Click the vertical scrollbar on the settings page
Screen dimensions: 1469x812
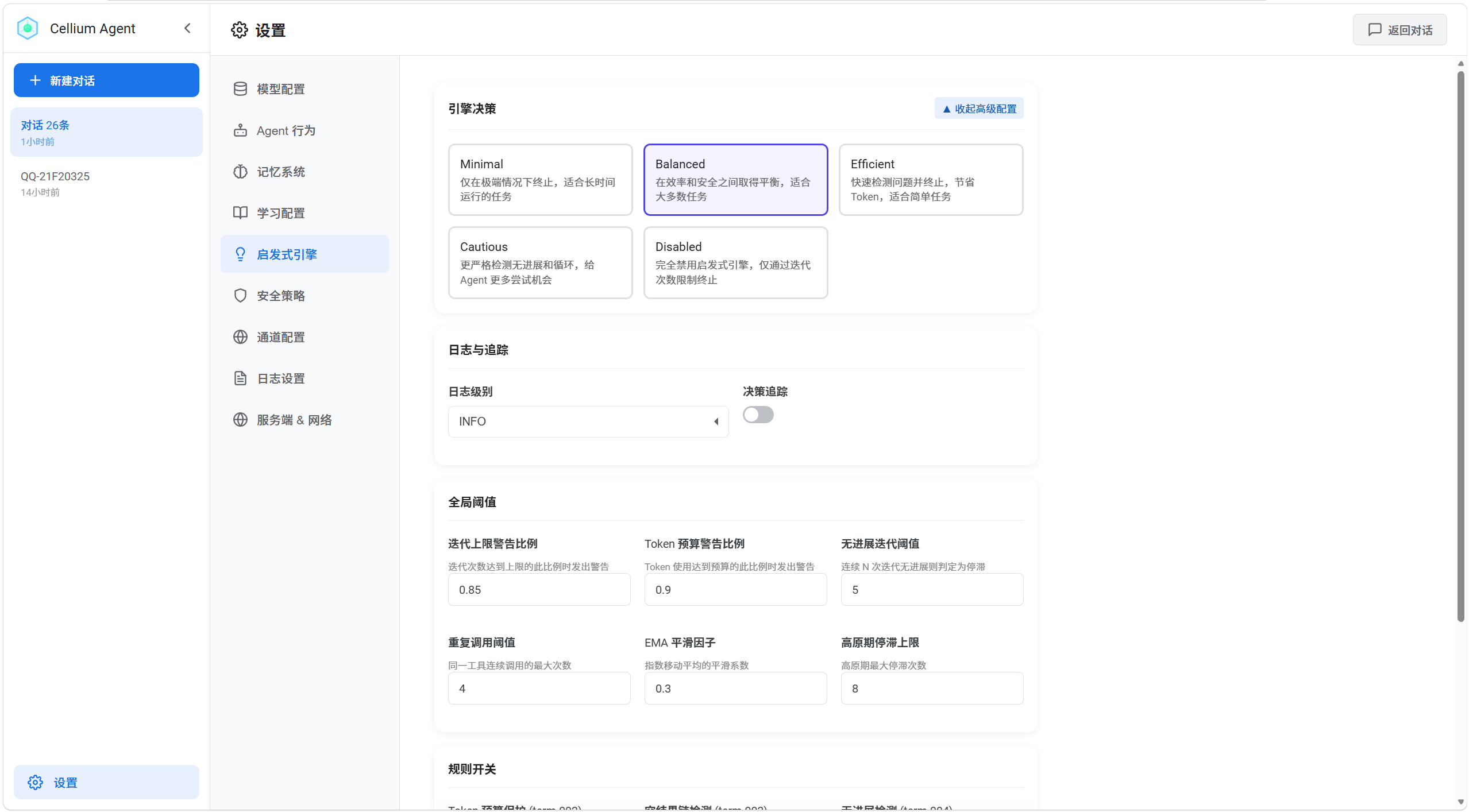click(1460, 345)
